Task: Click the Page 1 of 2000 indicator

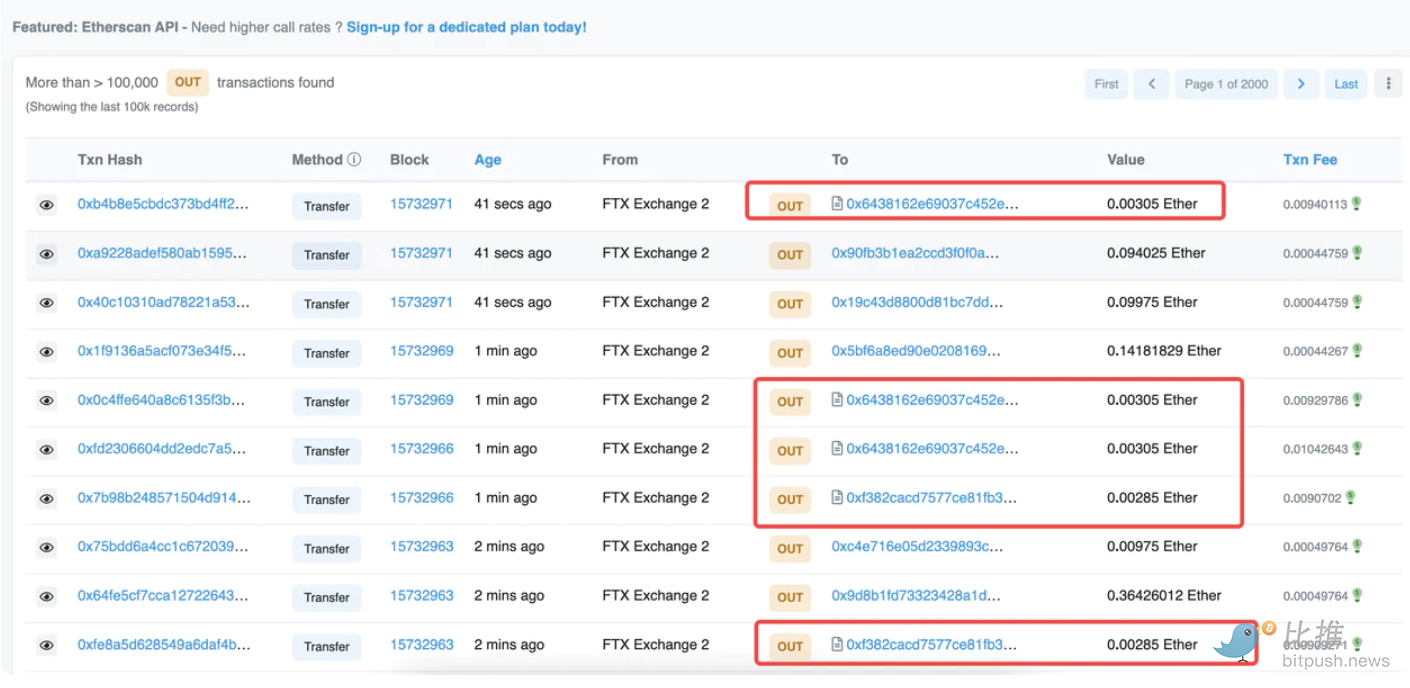Action: pyautogui.click(x=1226, y=84)
